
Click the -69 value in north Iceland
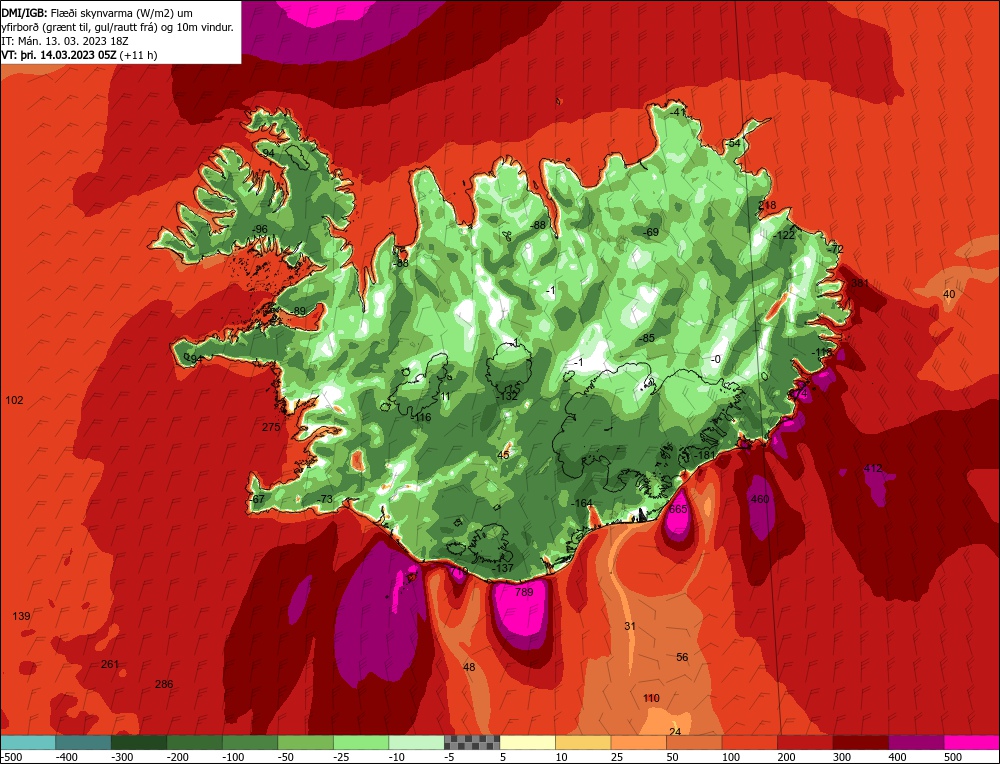coord(651,232)
